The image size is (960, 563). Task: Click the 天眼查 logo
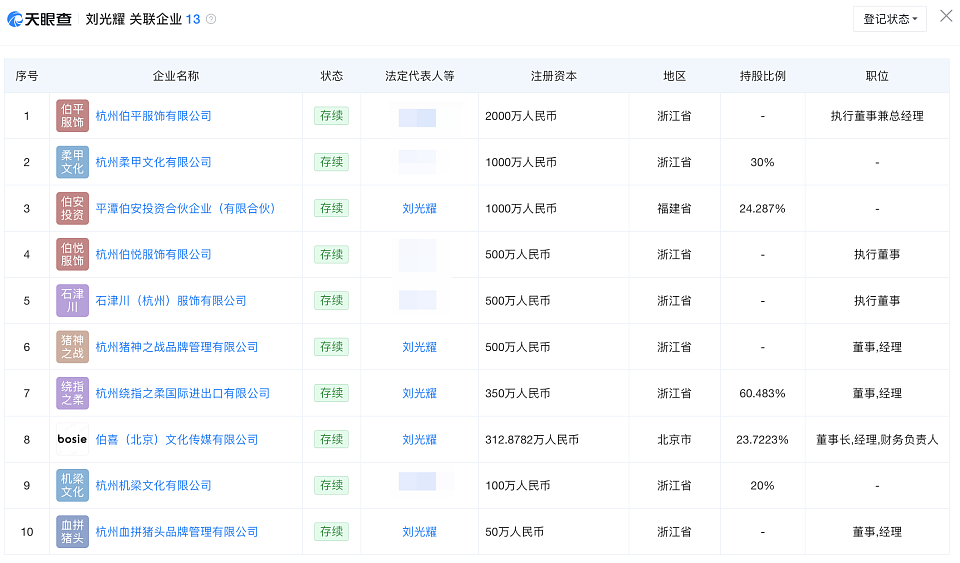pos(39,19)
